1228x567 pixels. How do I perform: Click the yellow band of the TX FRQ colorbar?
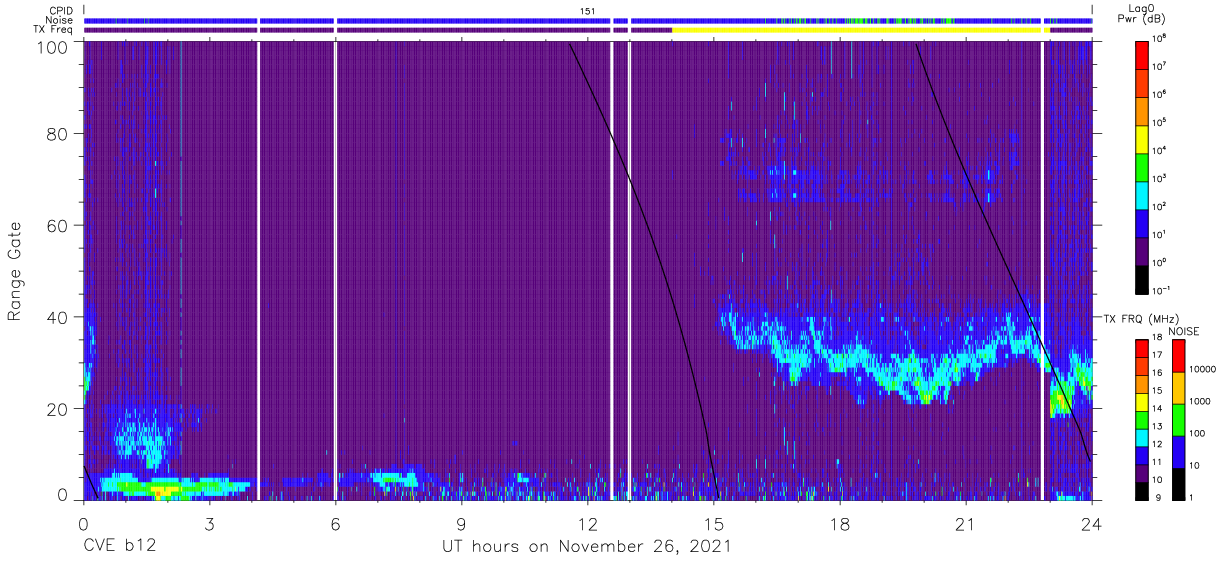1142,400
